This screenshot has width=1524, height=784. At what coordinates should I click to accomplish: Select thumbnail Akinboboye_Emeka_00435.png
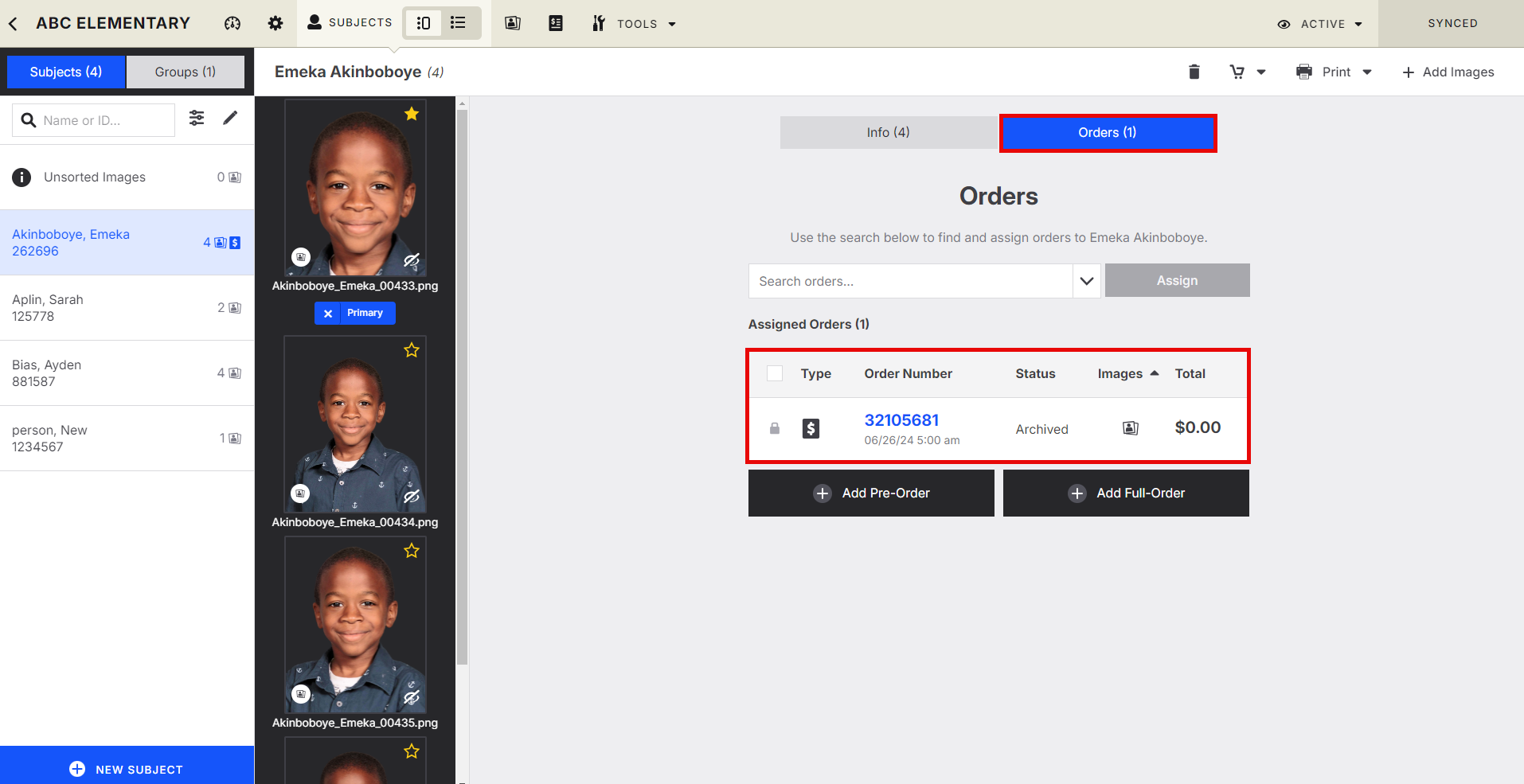click(355, 625)
